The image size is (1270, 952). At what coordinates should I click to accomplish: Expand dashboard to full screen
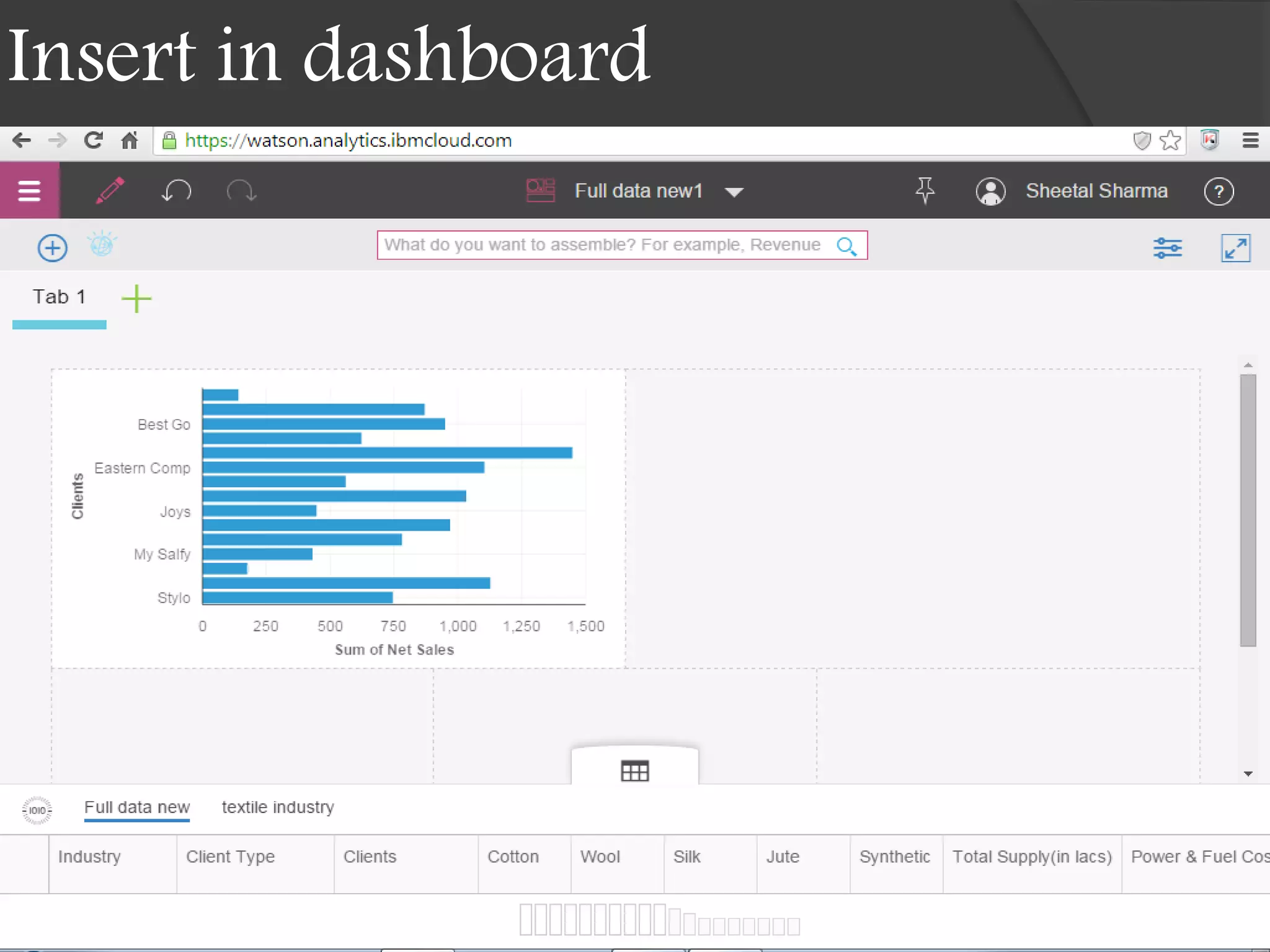[1235, 248]
